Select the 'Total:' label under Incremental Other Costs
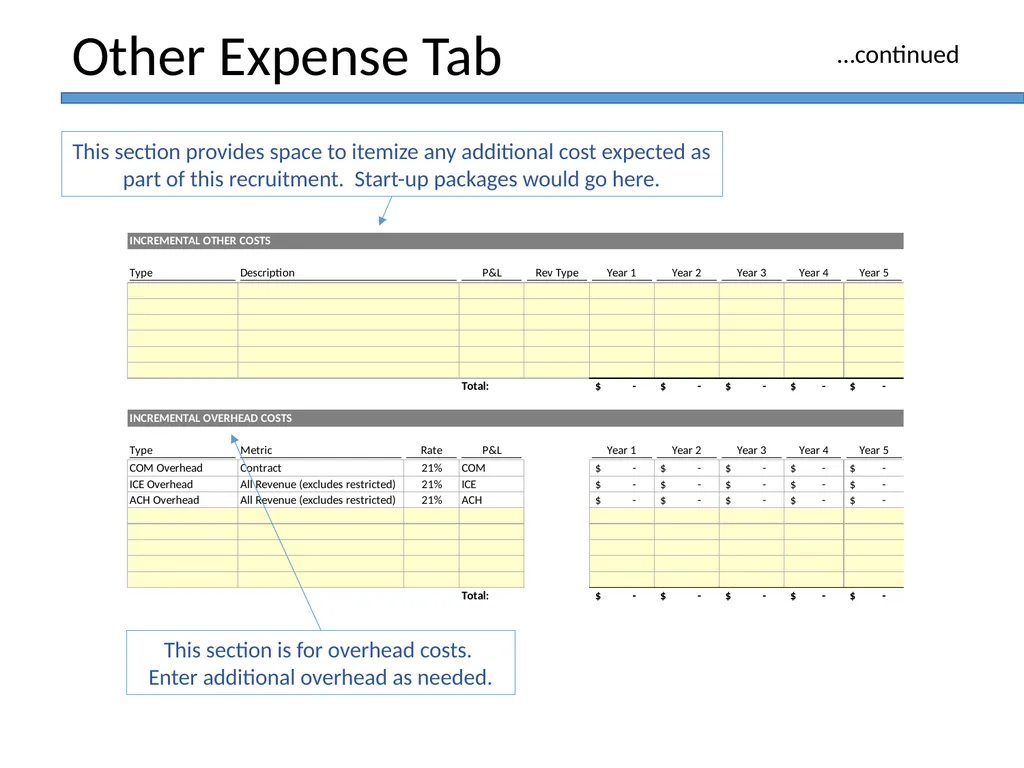Image resolution: width=1024 pixels, height=768 pixels. tap(475, 387)
